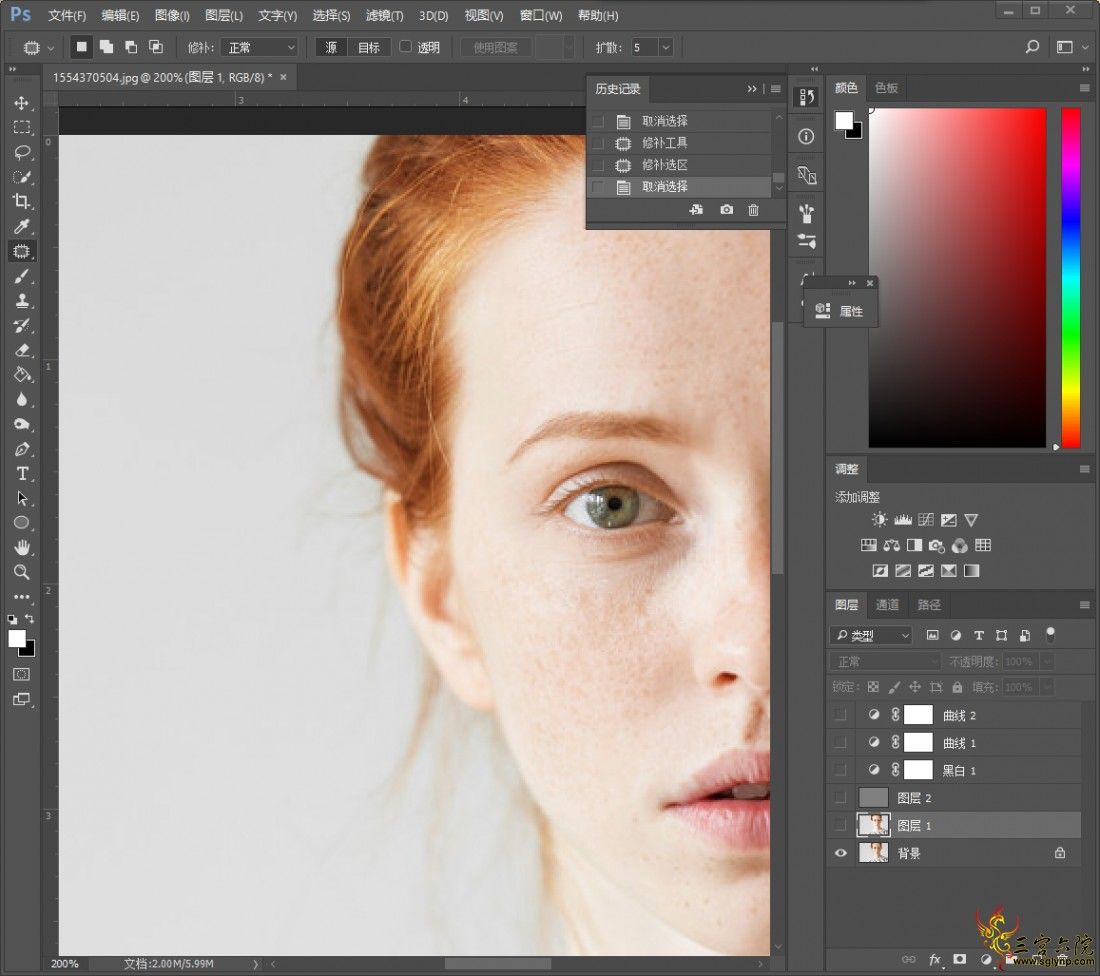Select the Eyedropper tool
1100x976 pixels.
tap(22, 226)
